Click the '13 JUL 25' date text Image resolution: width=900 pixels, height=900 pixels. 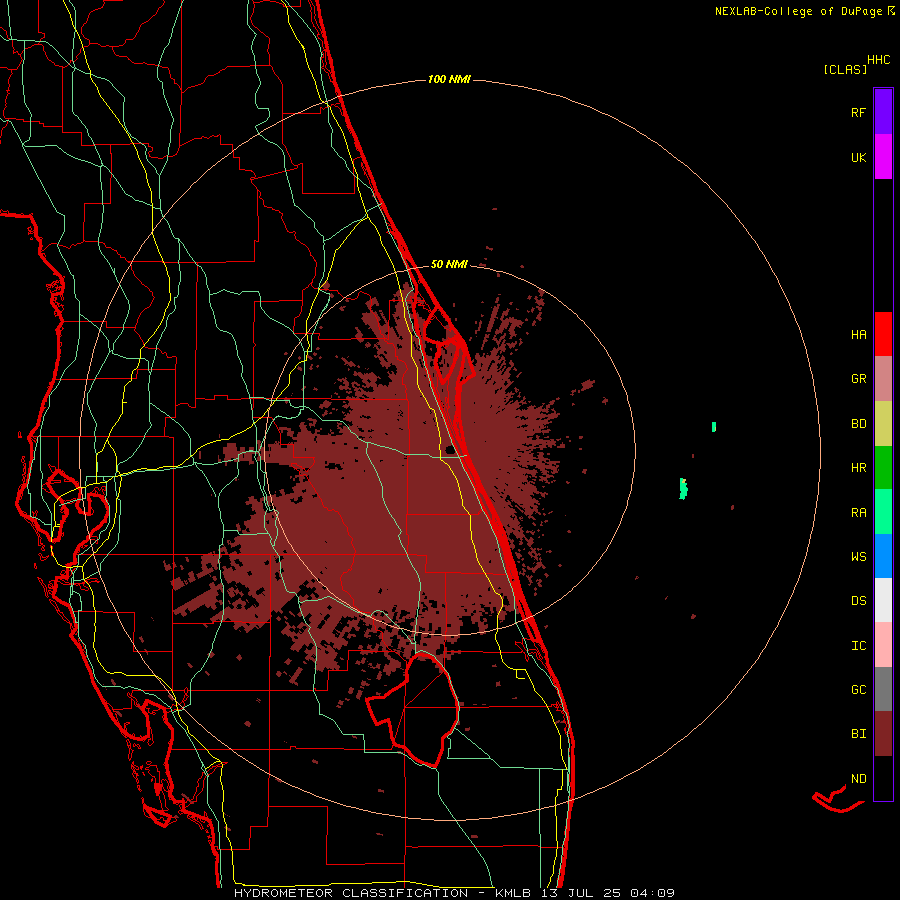pos(580,893)
